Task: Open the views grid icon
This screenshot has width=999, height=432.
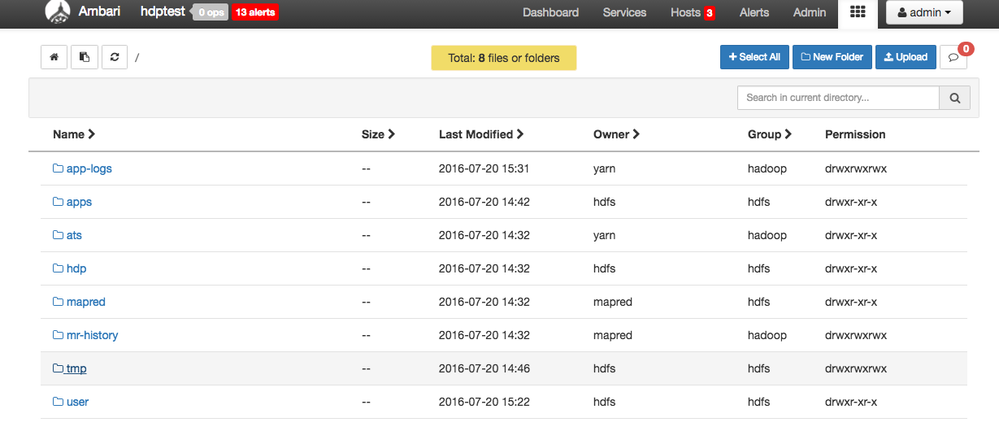Action: pyautogui.click(x=857, y=13)
